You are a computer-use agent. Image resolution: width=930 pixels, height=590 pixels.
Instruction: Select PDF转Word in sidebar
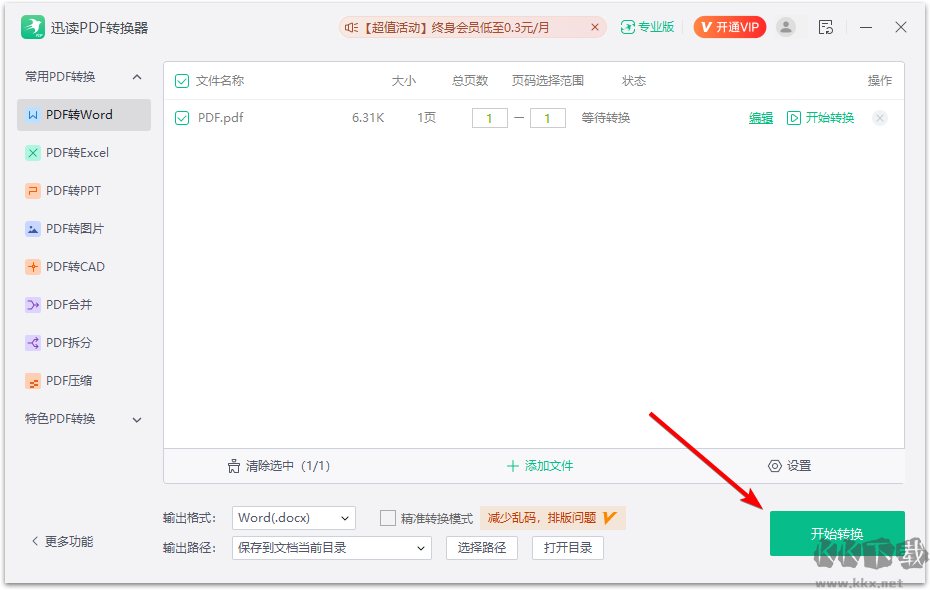(x=84, y=115)
